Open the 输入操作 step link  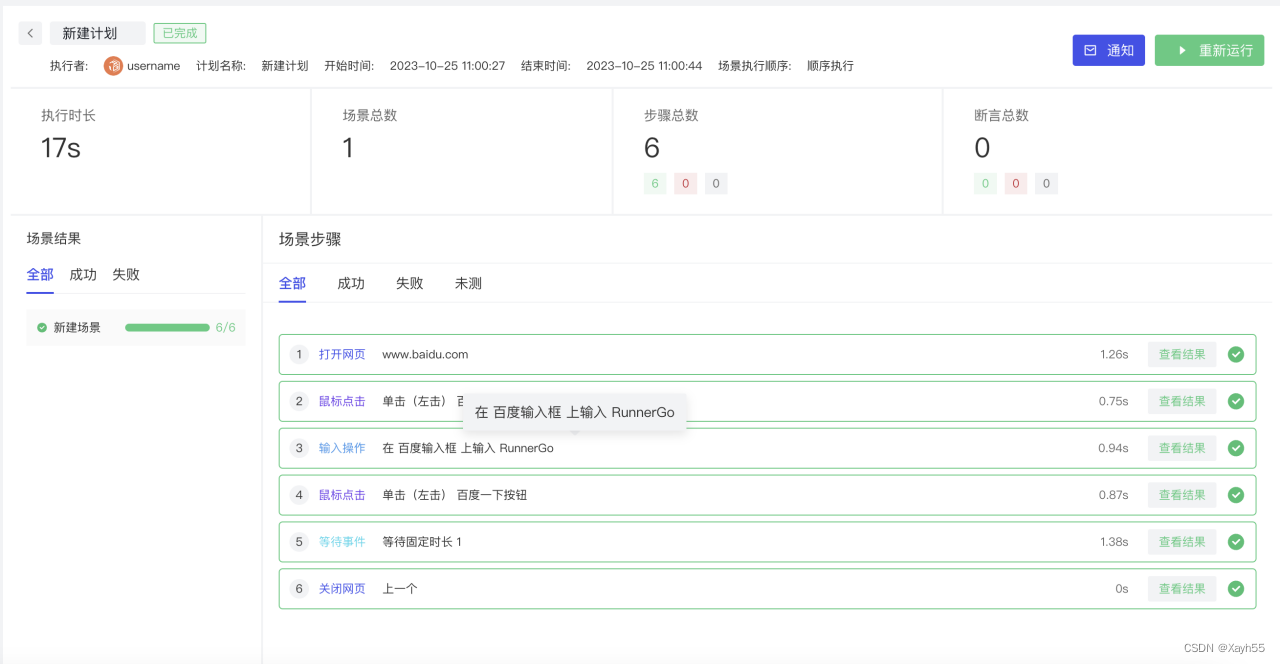coord(343,448)
